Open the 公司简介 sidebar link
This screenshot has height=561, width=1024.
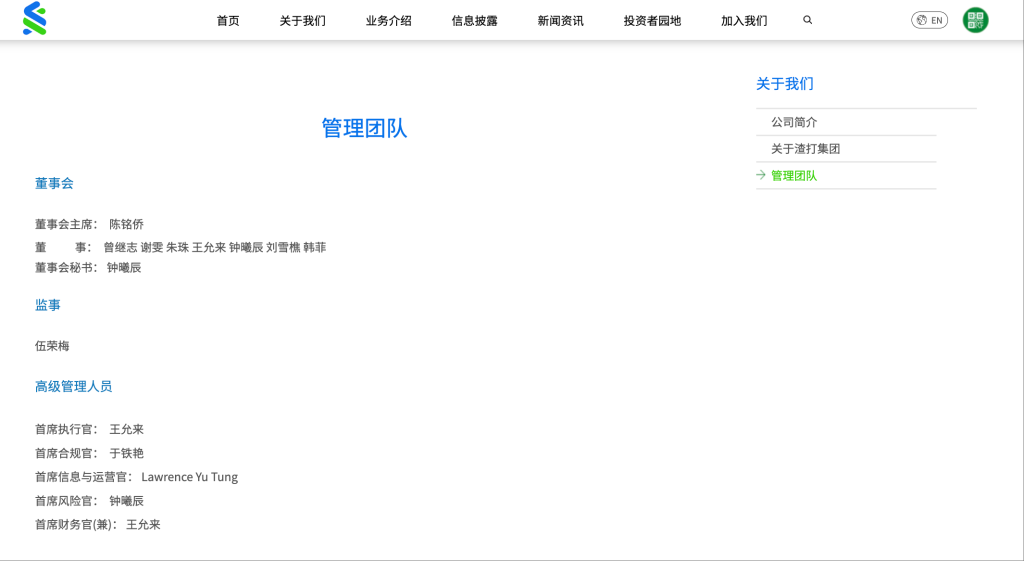click(x=794, y=122)
